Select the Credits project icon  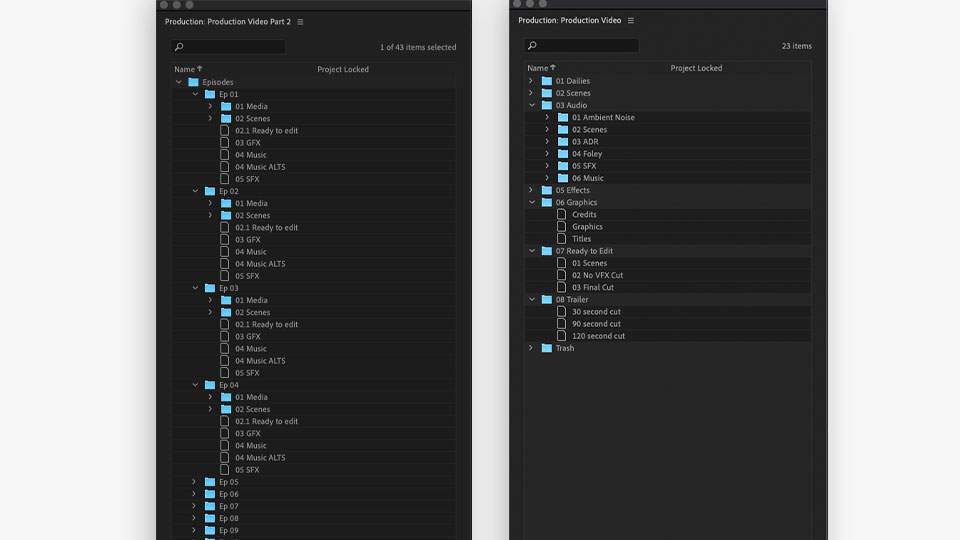(561, 214)
